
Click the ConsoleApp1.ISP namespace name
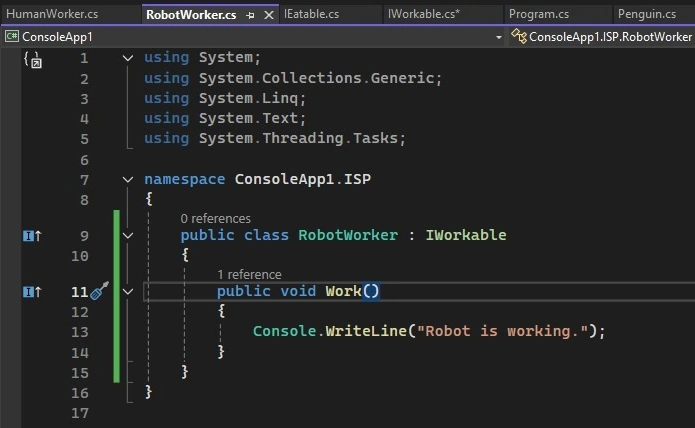(x=303, y=179)
